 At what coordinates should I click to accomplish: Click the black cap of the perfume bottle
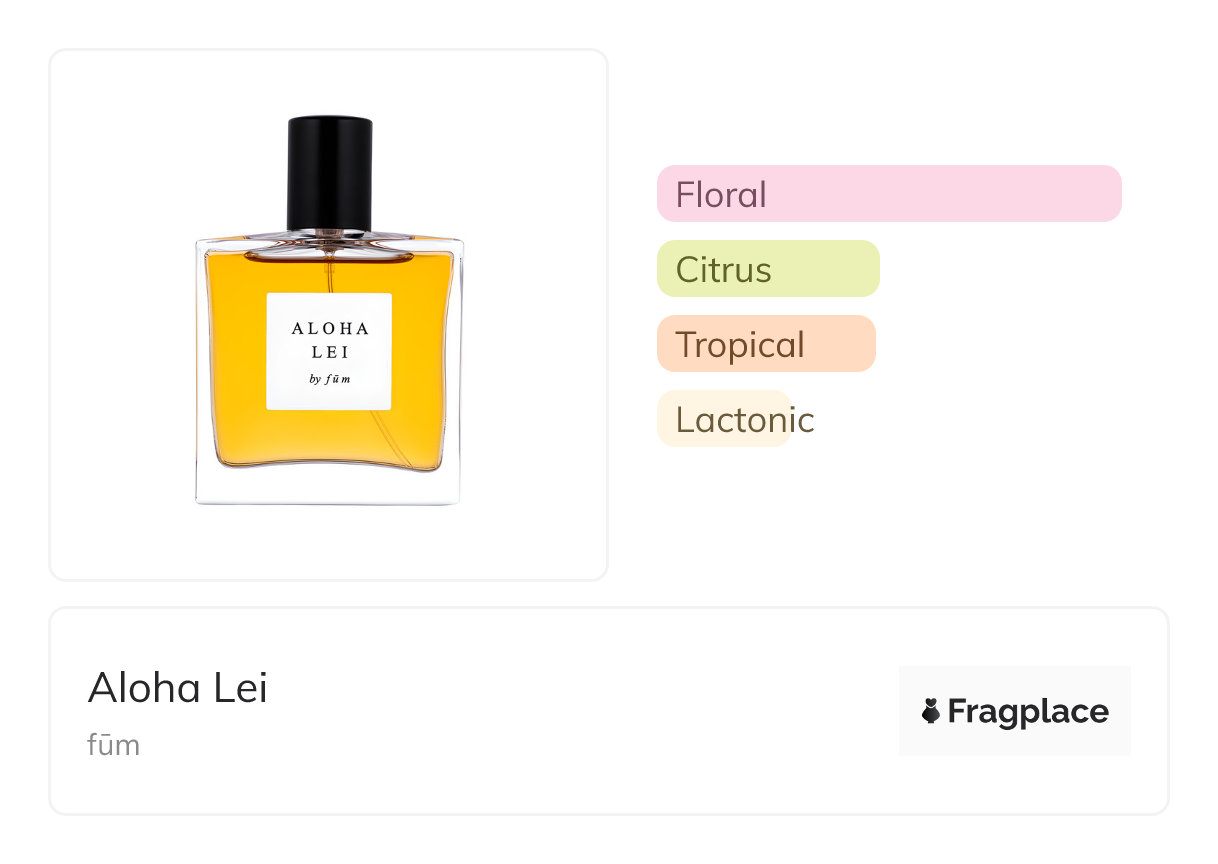(x=329, y=172)
